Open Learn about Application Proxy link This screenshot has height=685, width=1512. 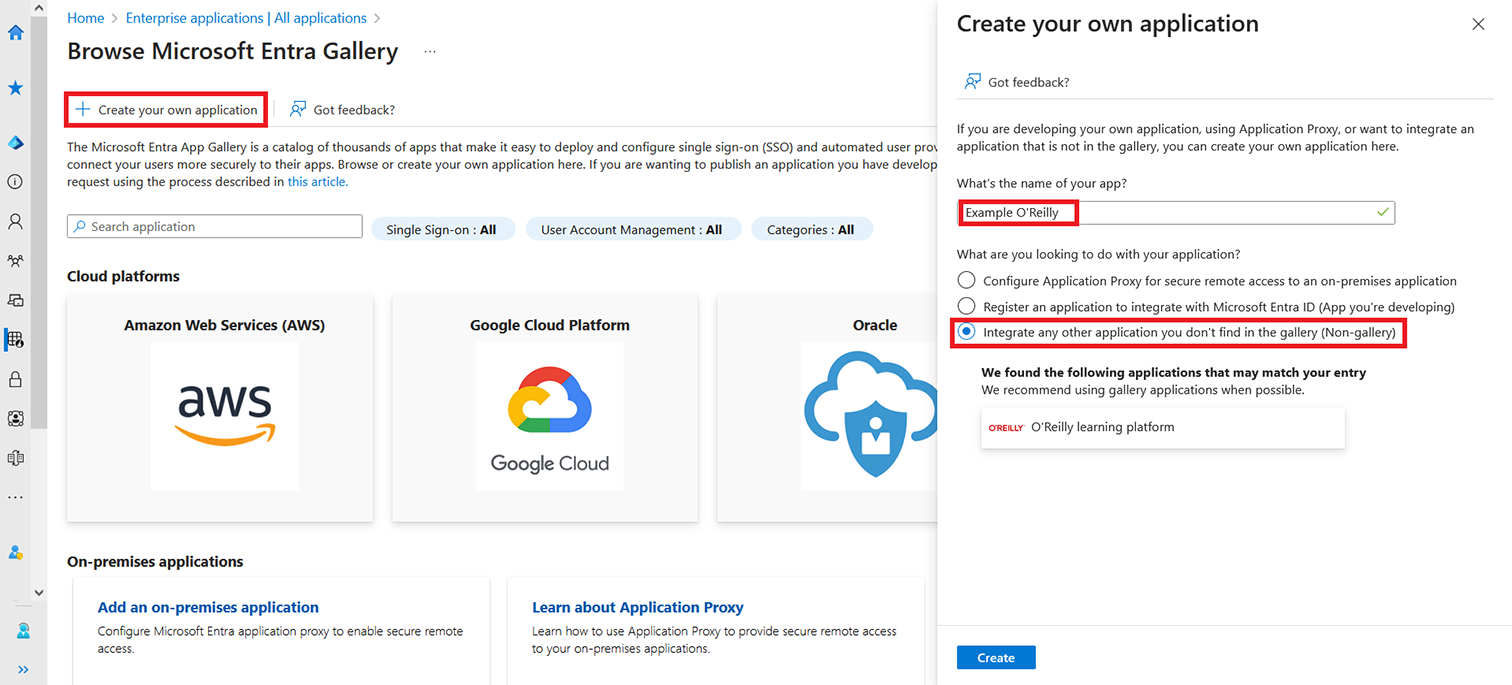pyautogui.click(x=638, y=607)
